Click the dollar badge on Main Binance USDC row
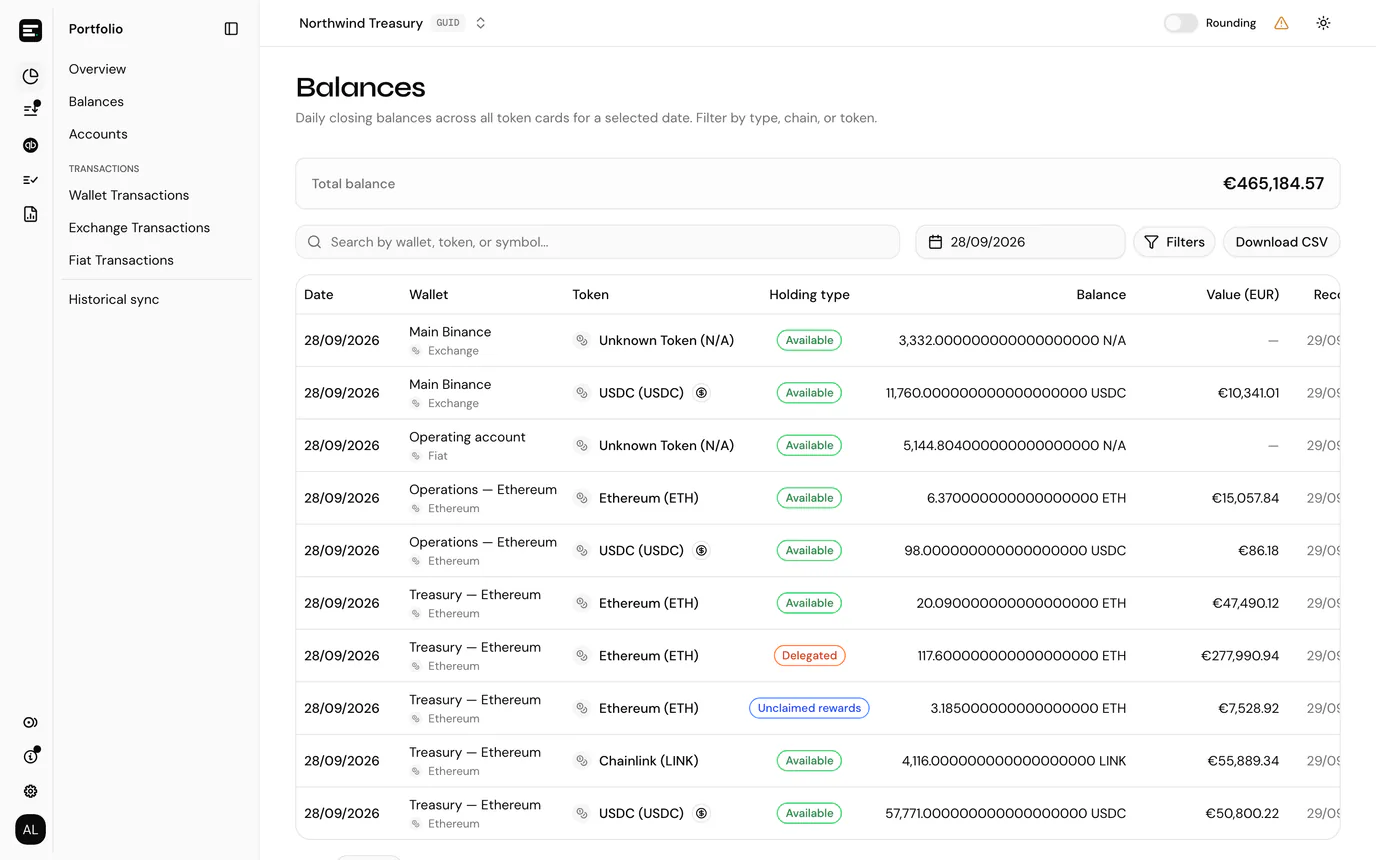Image resolution: width=1376 pixels, height=860 pixels. tap(701, 393)
